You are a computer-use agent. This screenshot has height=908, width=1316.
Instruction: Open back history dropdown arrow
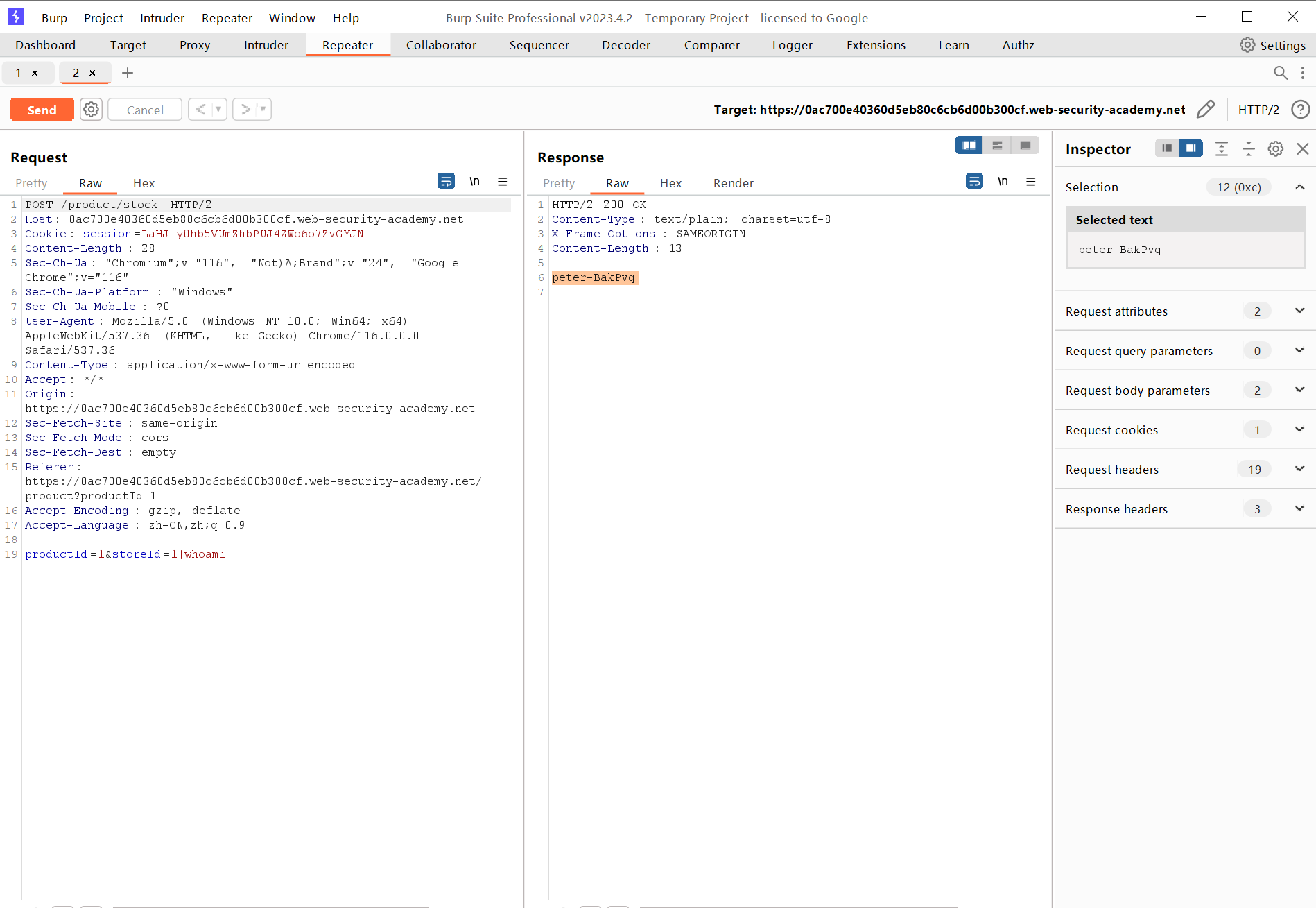click(218, 109)
